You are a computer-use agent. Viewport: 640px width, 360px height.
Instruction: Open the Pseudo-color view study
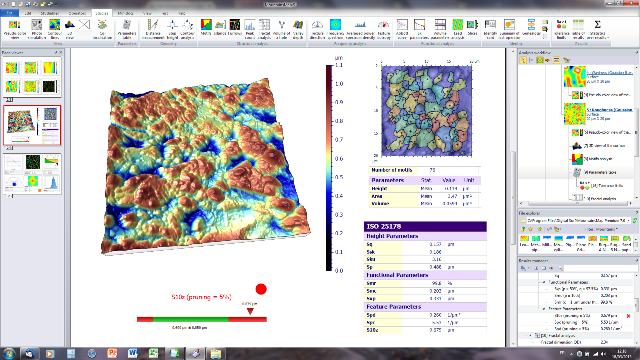click(15, 29)
